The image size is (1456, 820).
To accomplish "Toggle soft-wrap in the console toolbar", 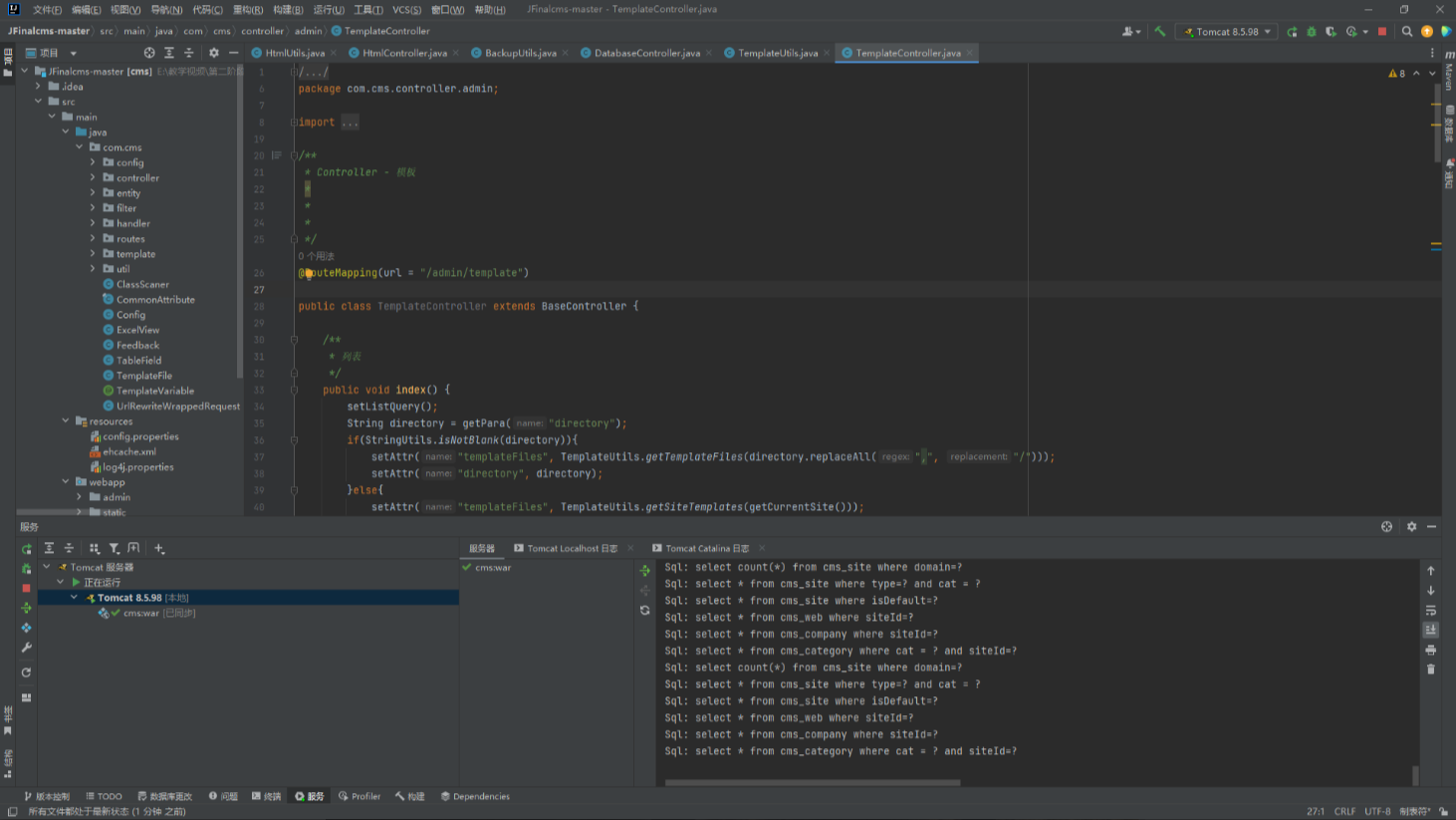I will coord(1431,610).
